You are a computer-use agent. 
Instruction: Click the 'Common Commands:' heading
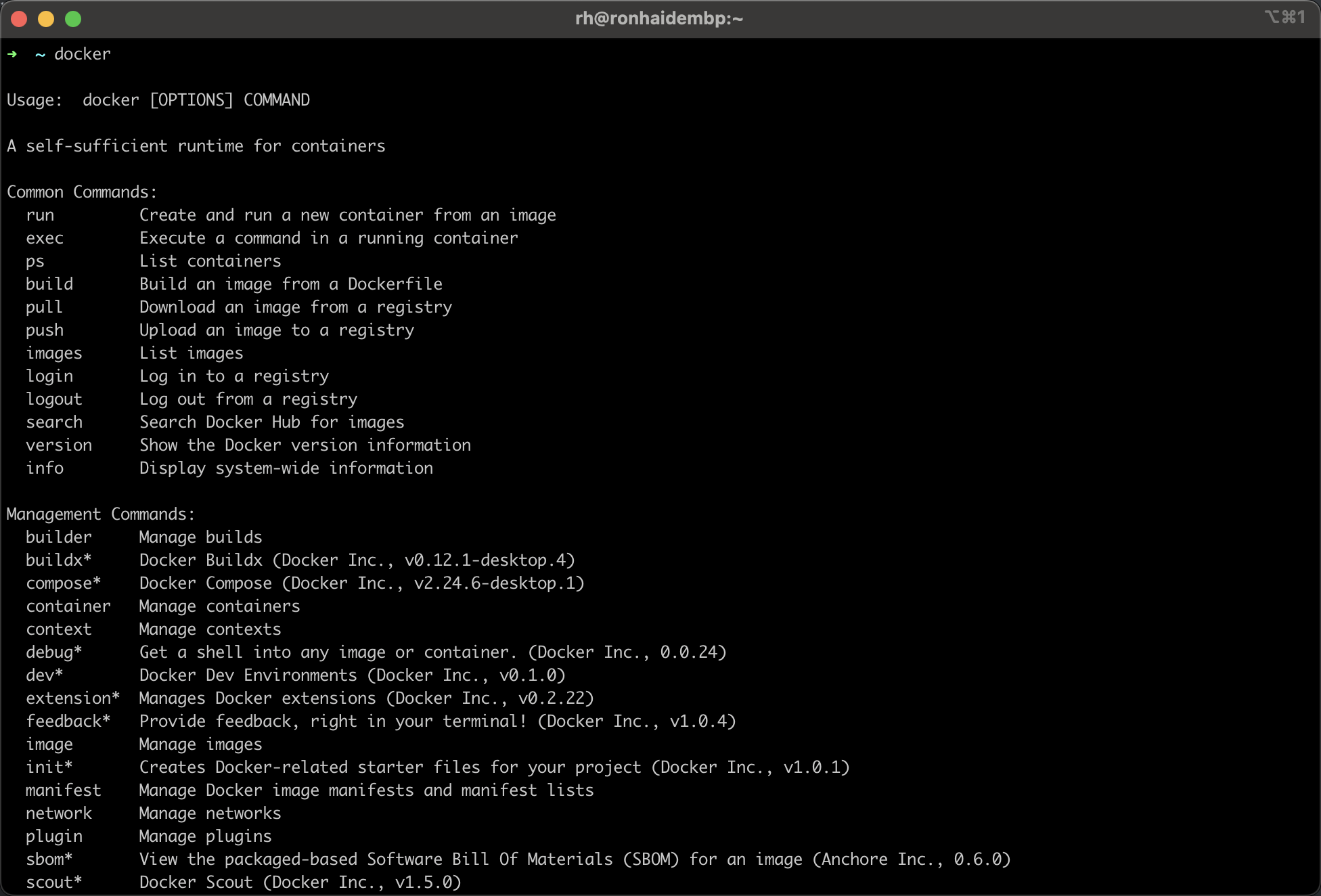tap(82, 192)
